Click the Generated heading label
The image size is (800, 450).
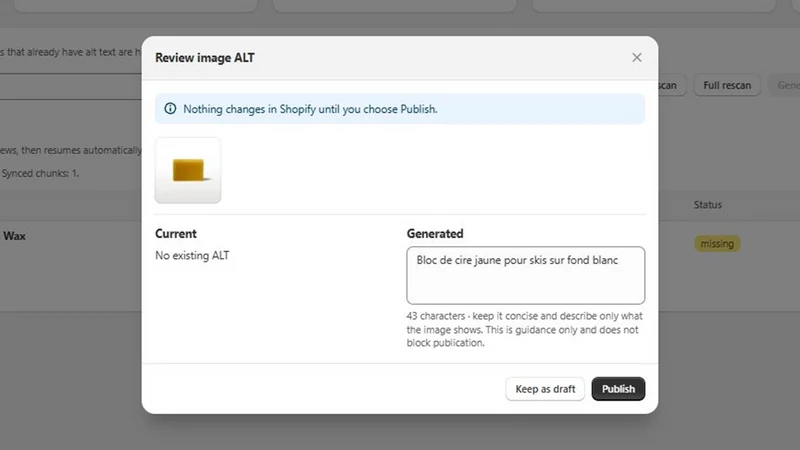[435, 234]
